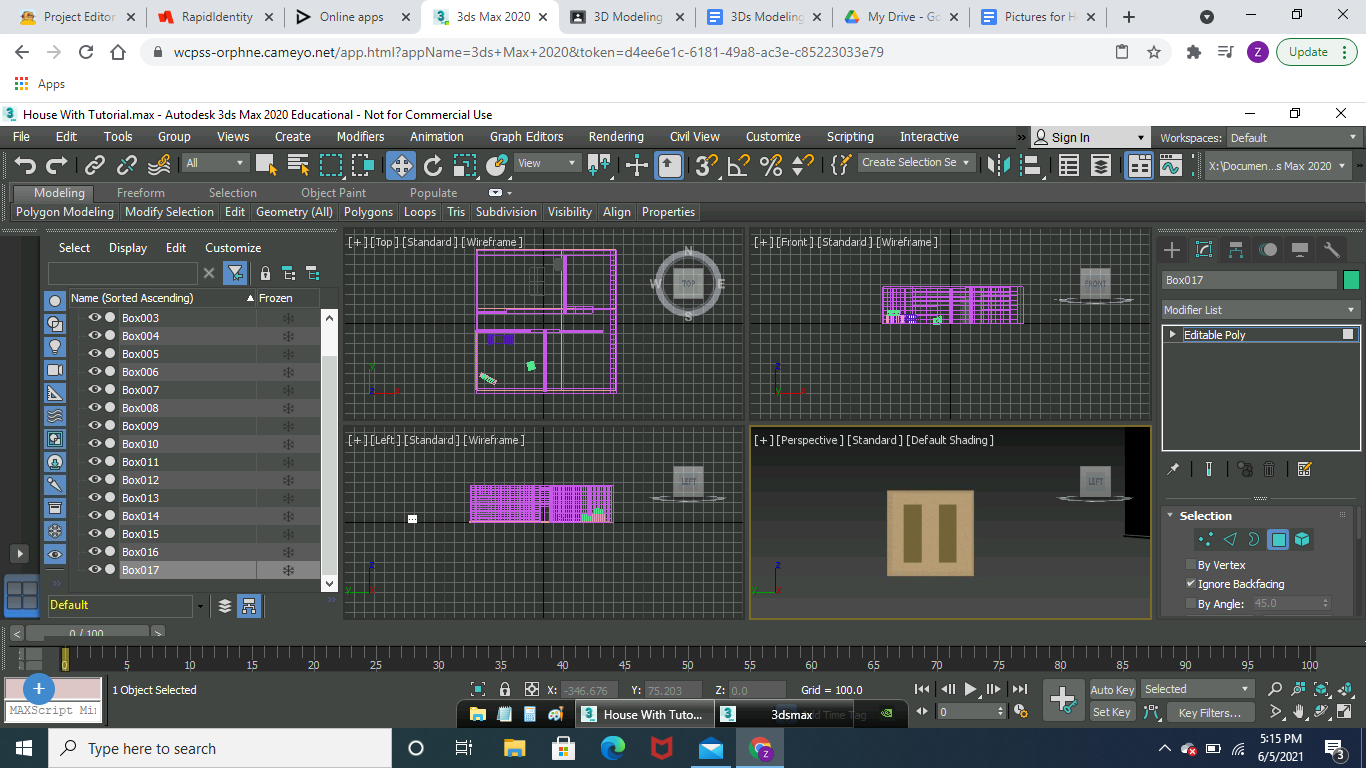Open the Graph Editors menu

526,137
